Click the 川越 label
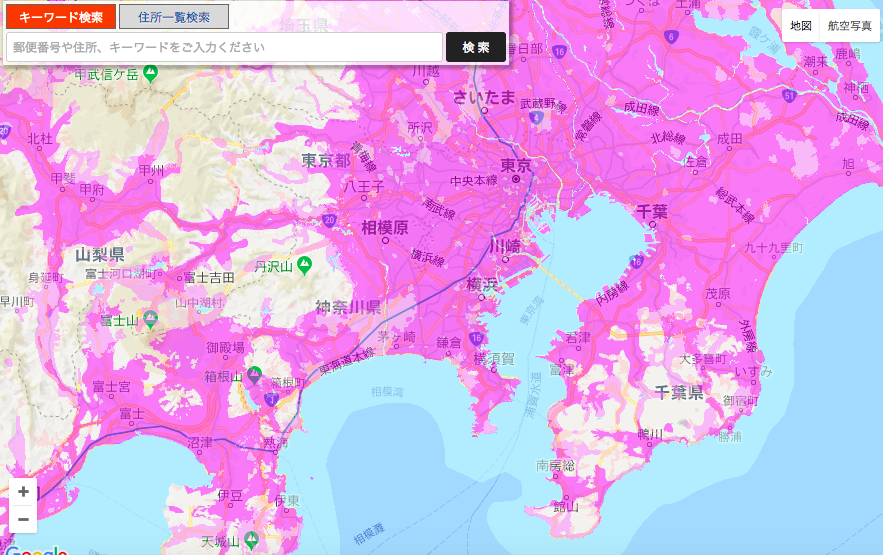This screenshot has width=883, height=555. point(426,70)
